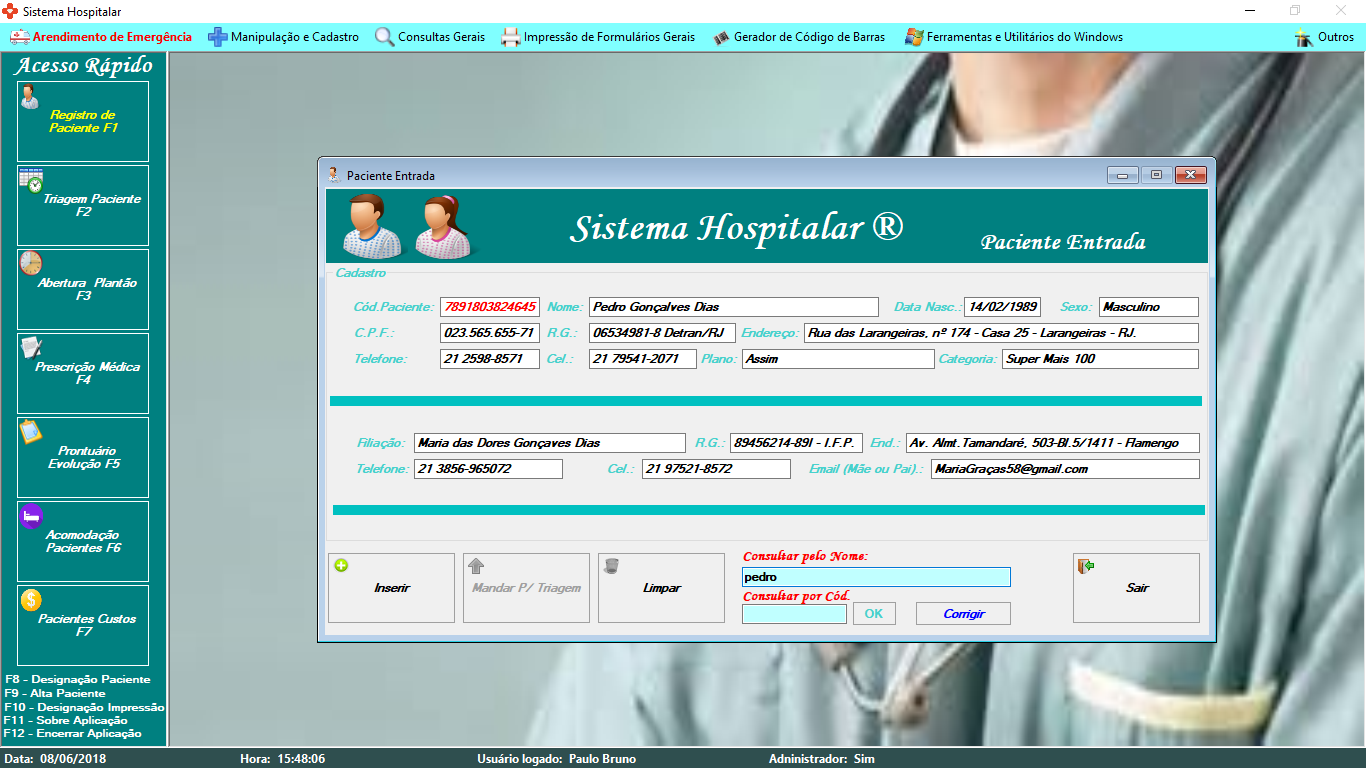Image resolution: width=1366 pixels, height=768 pixels.
Task: Open Ferramentas e Utilitários do Windows menu
Action: tap(1014, 37)
